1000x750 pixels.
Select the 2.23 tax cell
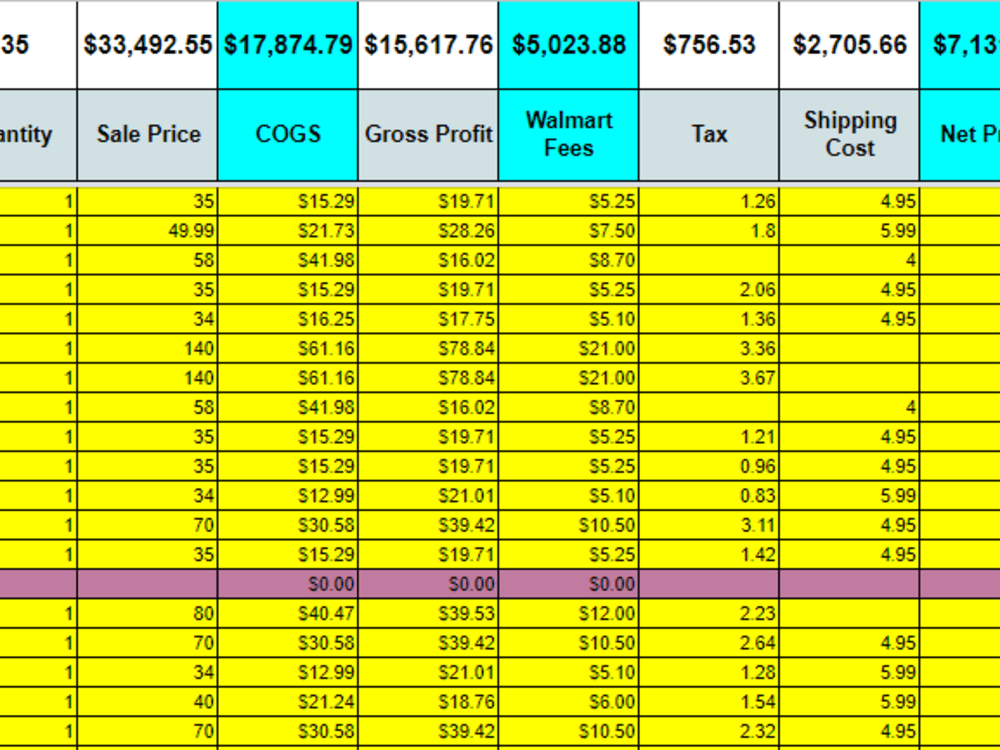(709, 614)
